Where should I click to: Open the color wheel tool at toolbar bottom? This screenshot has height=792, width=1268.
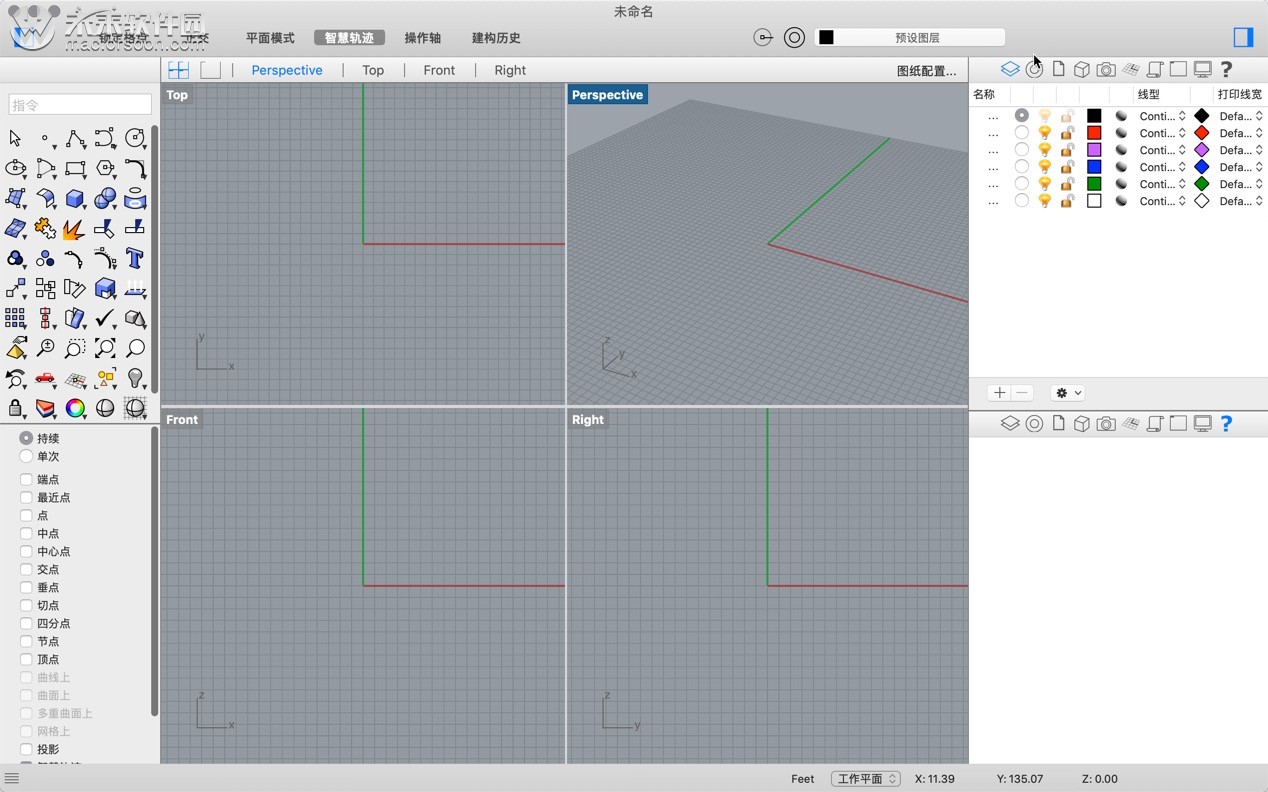click(x=75, y=408)
